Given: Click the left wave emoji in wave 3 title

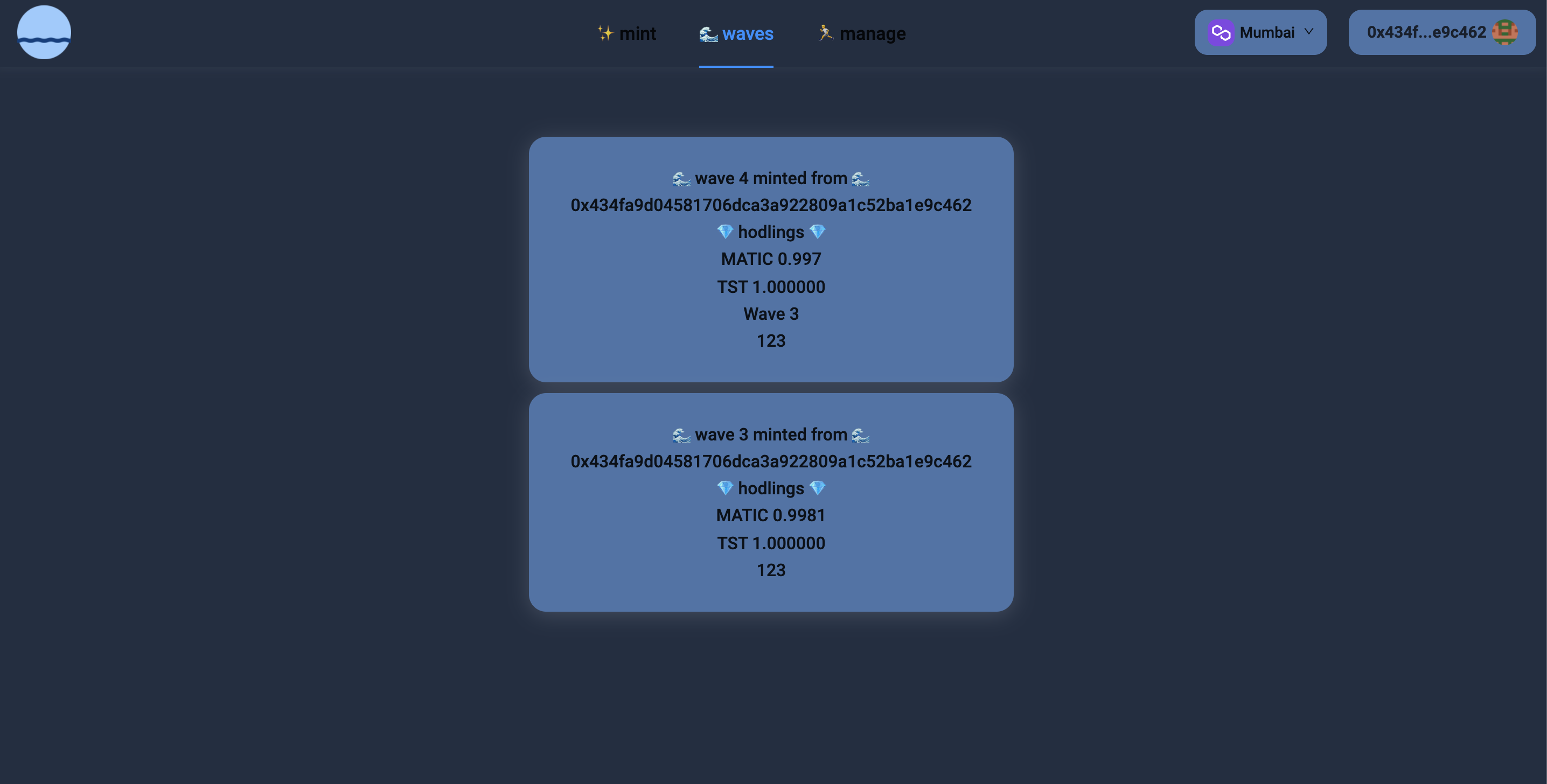Looking at the screenshot, I should [681, 435].
